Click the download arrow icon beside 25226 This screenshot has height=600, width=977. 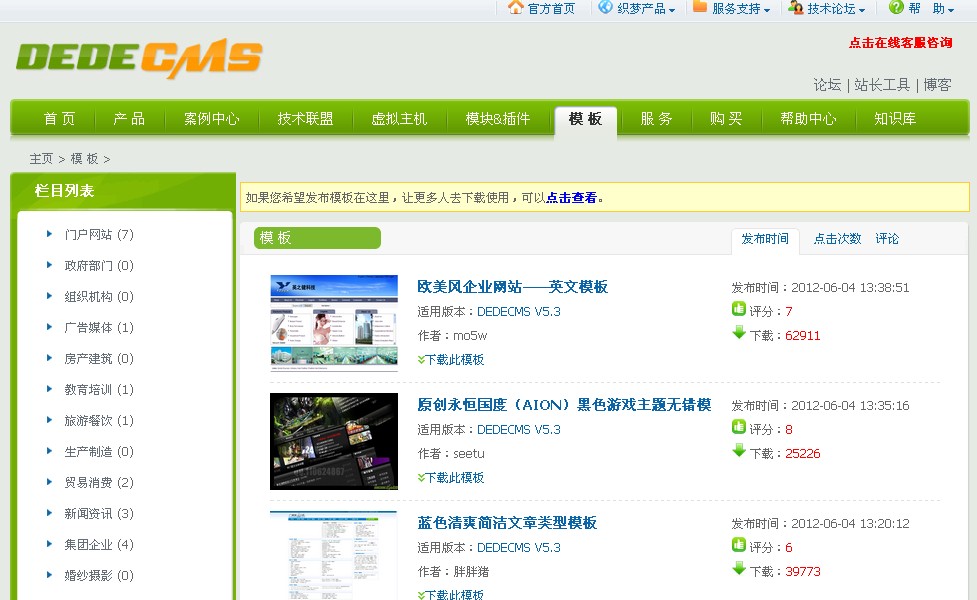(x=738, y=450)
